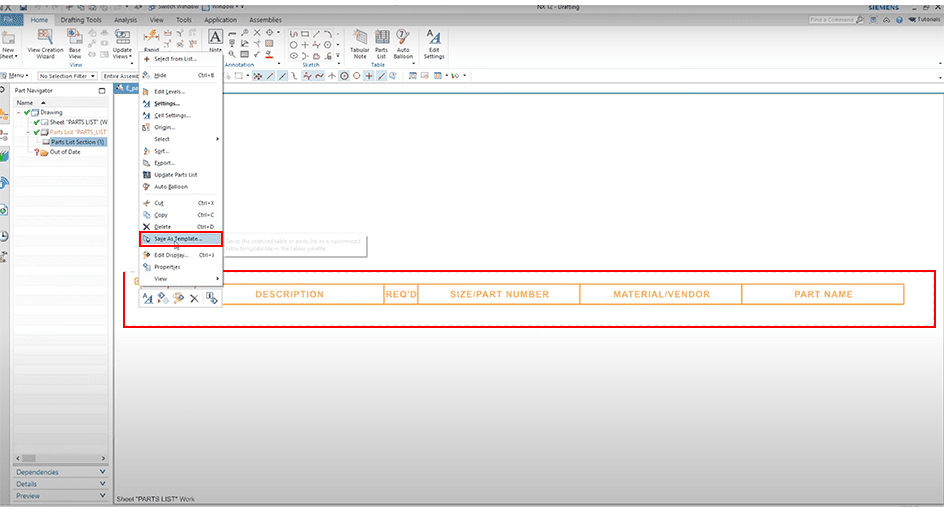Switch to the Assemblies ribbon tab
The height and width of the screenshot is (512, 944).
(266, 20)
